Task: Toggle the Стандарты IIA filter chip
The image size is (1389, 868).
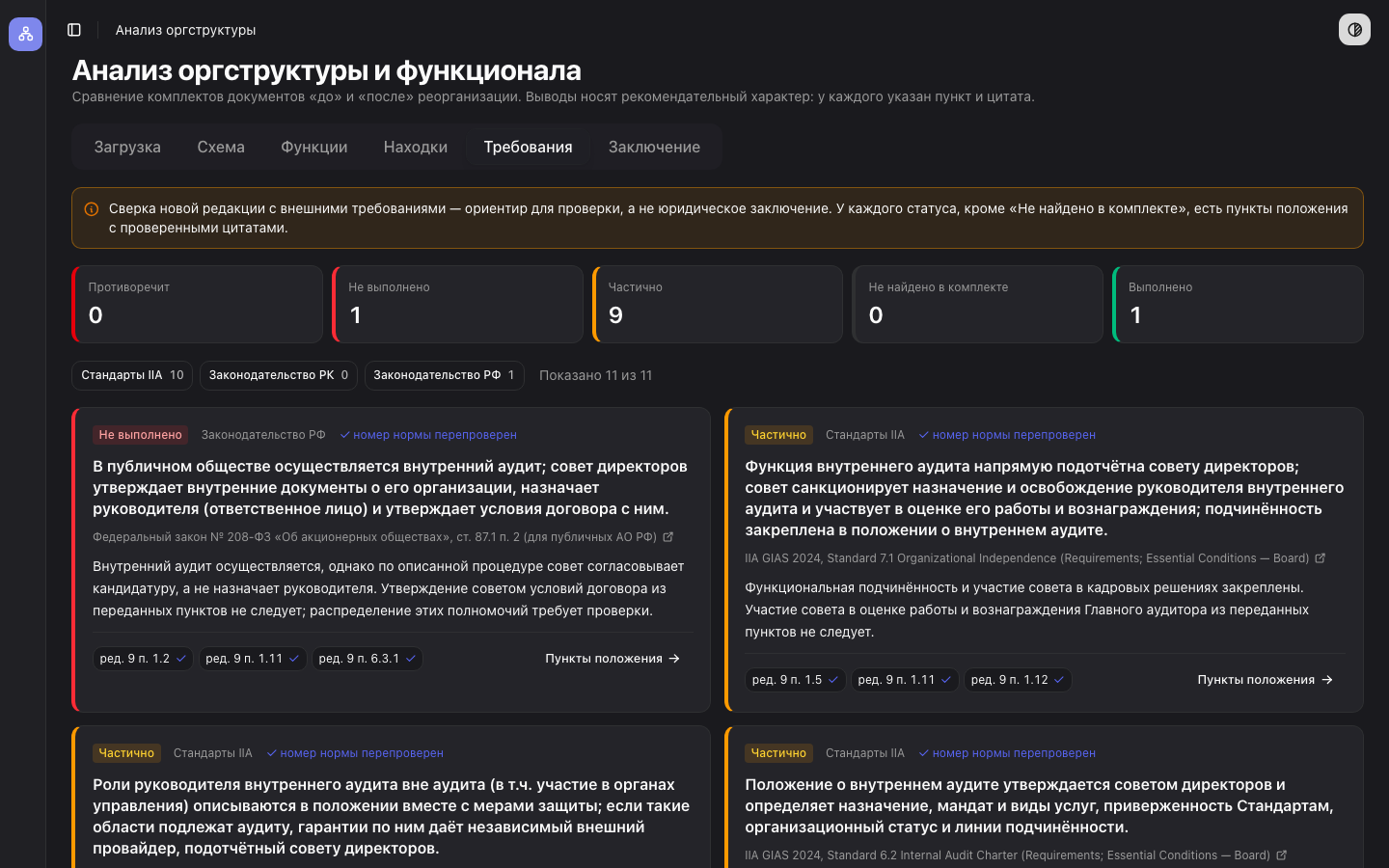Action: (132, 375)
